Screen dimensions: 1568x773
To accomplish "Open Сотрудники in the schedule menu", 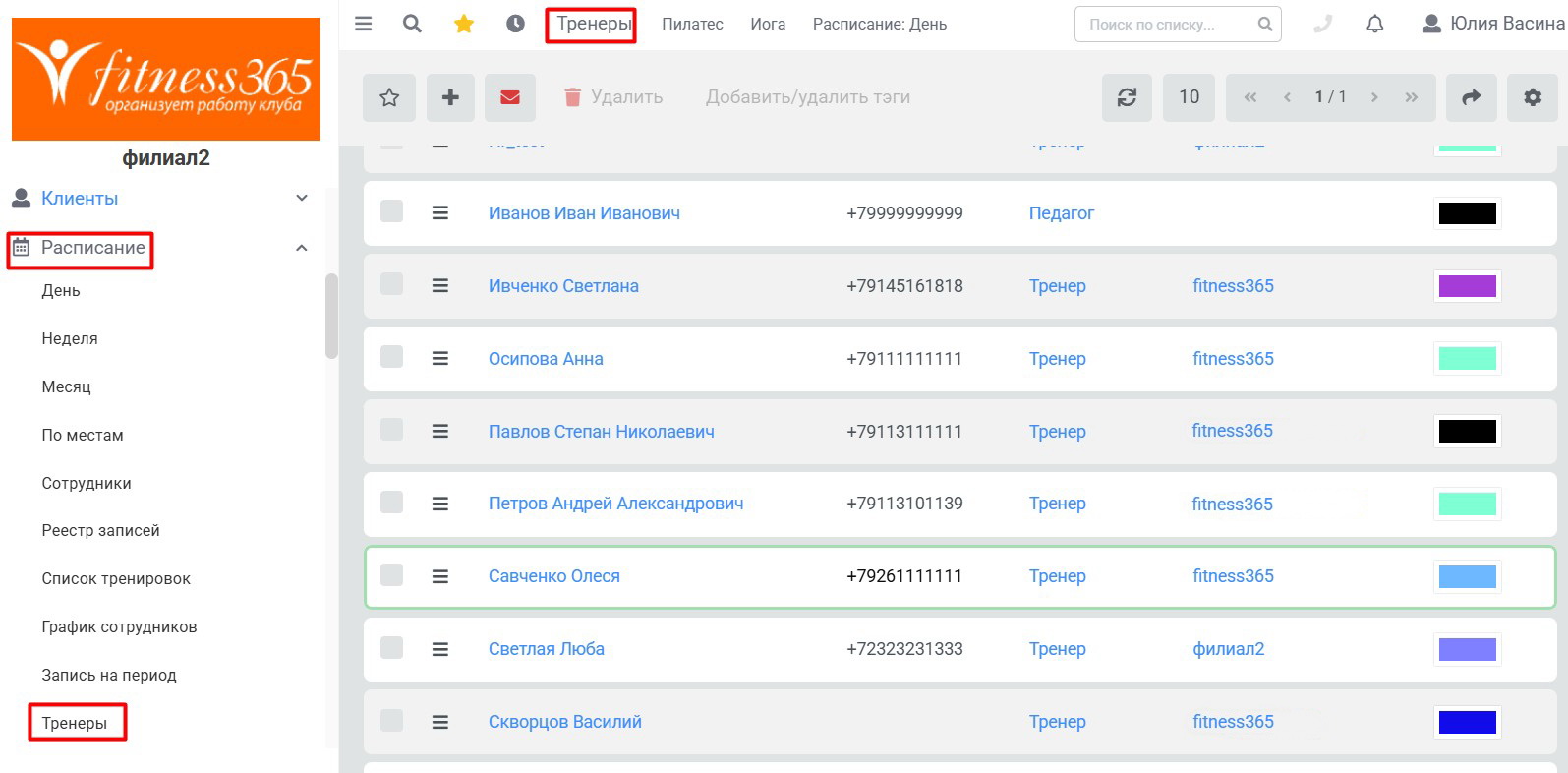I will coord(87,483).
